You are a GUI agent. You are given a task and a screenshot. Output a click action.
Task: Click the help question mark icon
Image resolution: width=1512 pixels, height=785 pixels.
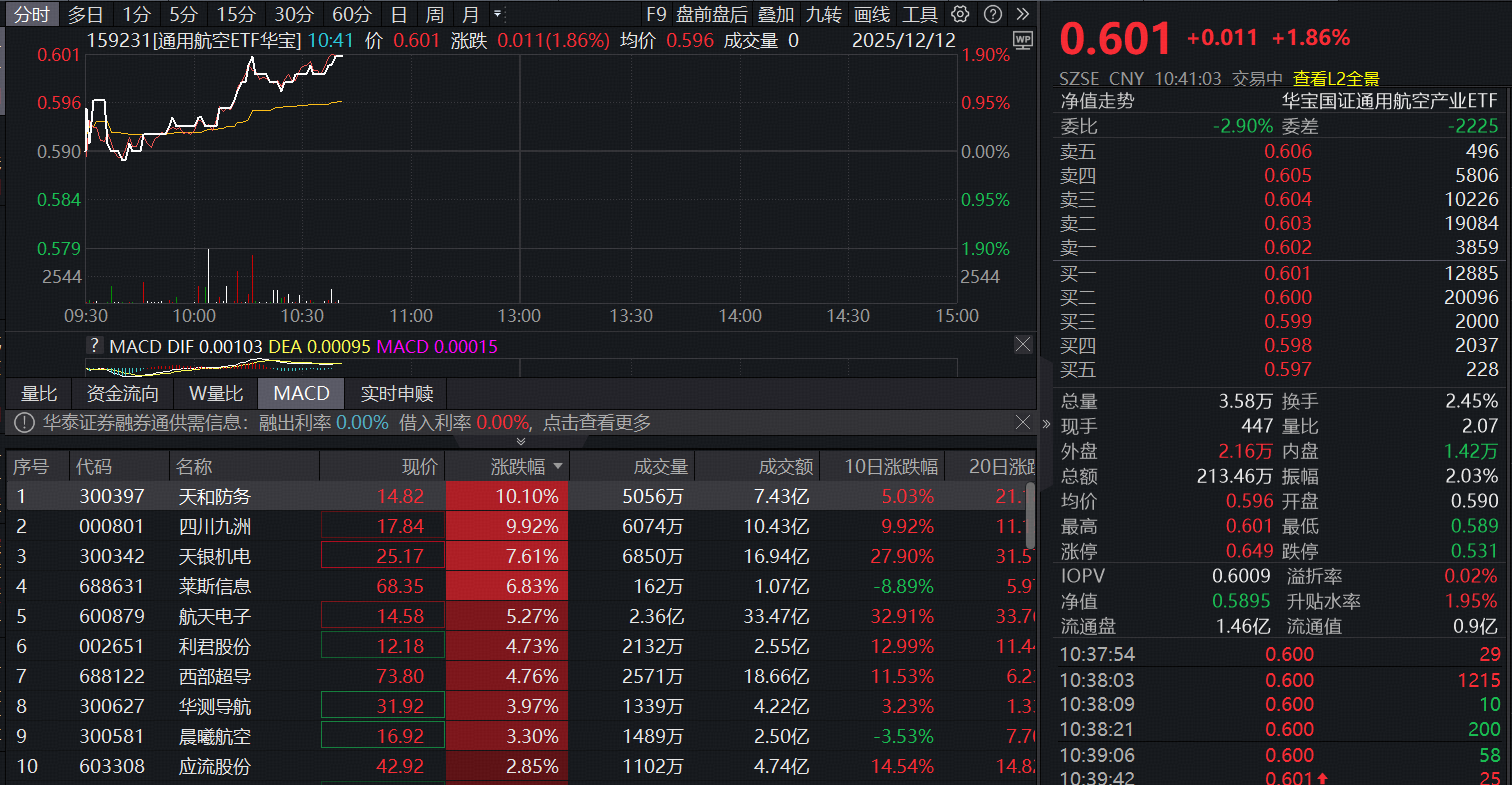(992, 14)
